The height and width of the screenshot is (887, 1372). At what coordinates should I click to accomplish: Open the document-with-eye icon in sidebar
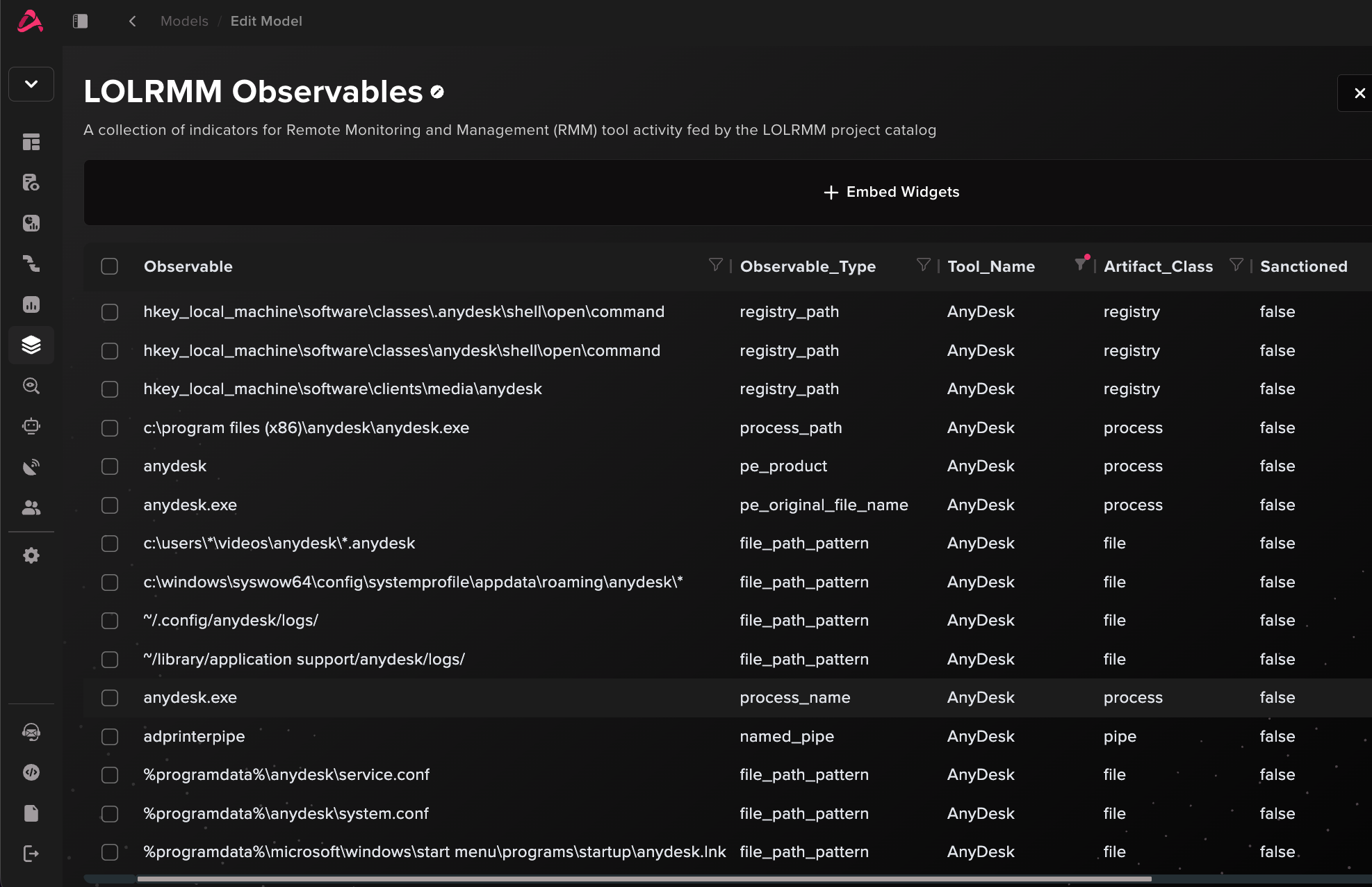(31, 183)
